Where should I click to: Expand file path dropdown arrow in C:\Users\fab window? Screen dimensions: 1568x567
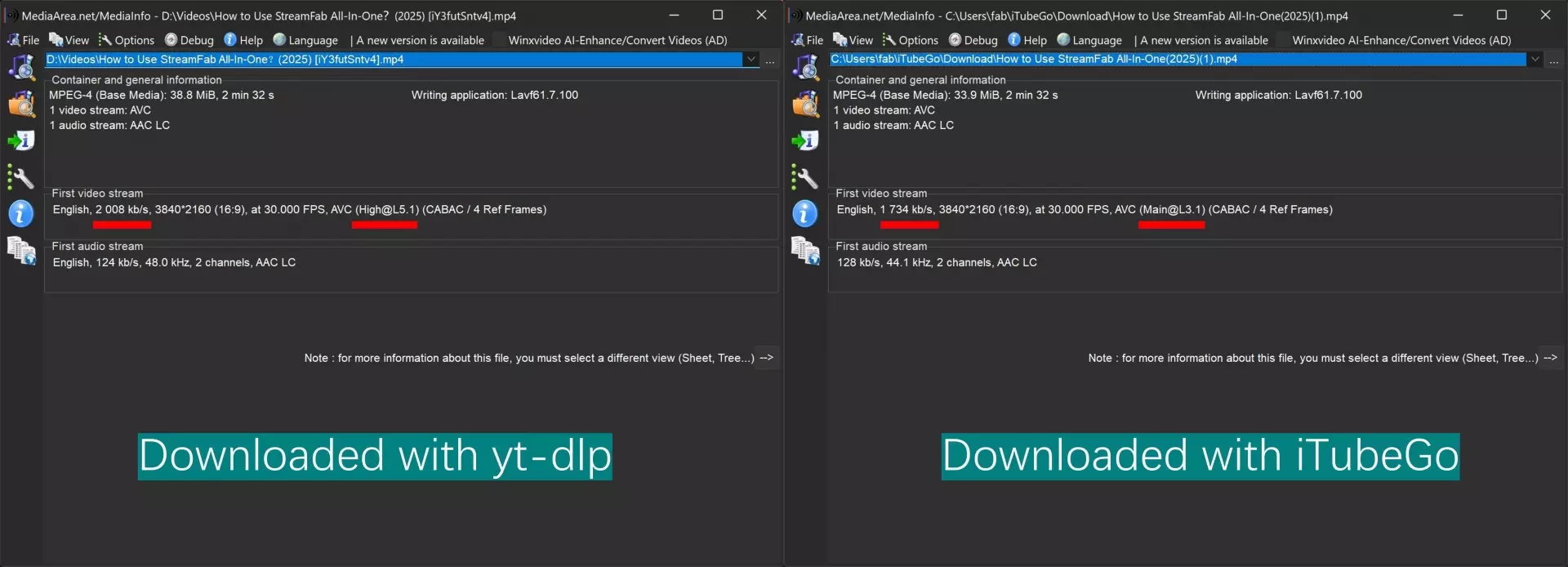1535,60
